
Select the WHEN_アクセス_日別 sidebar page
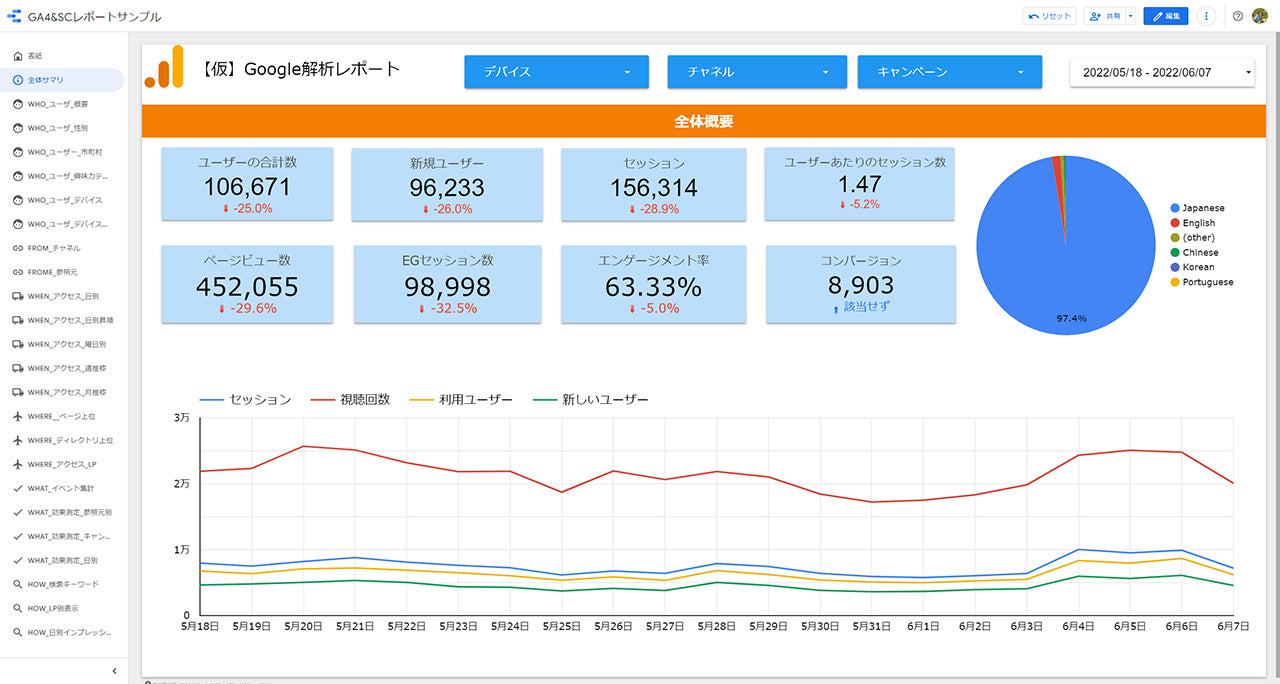point(62,296)
